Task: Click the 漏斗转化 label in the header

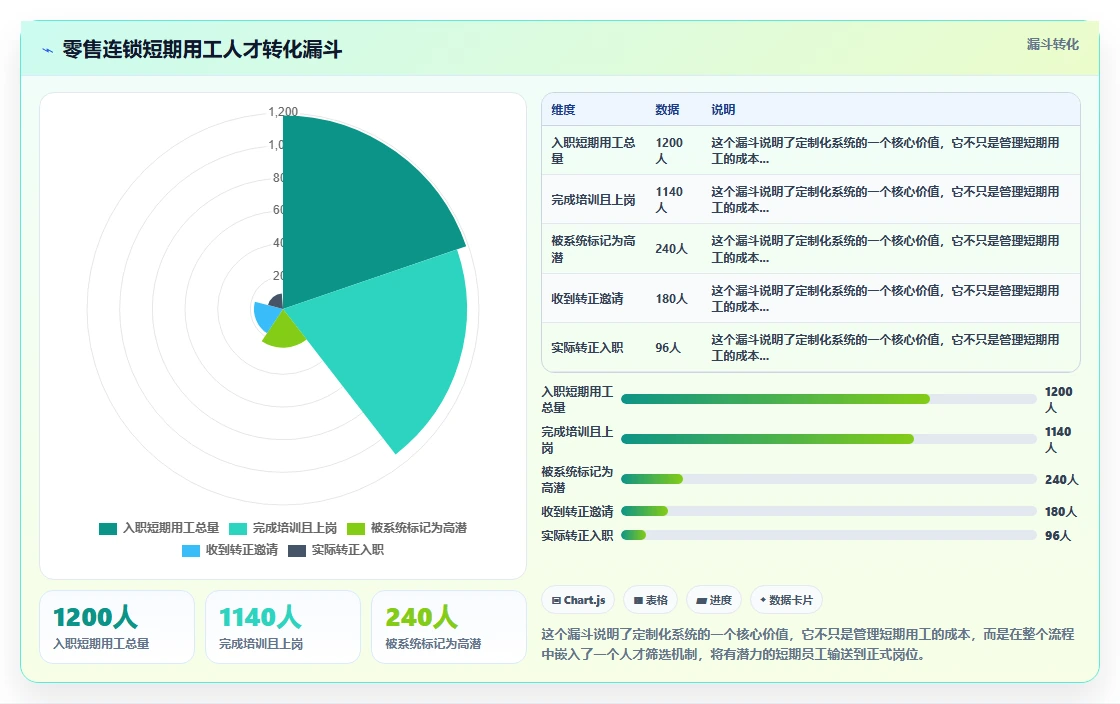Action: 1052,44
